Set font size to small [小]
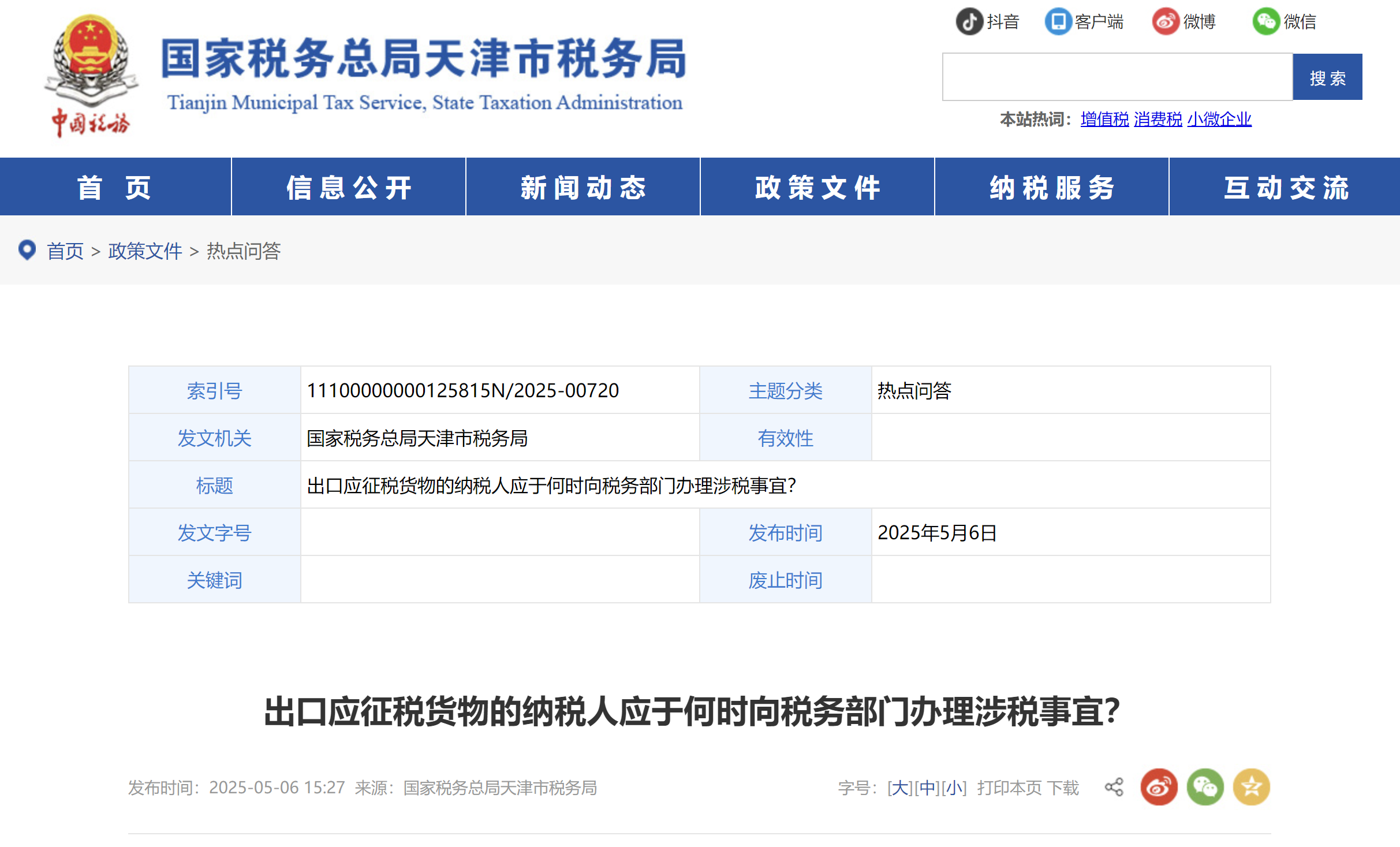The image size is (1400, 847). pos(954,788)
